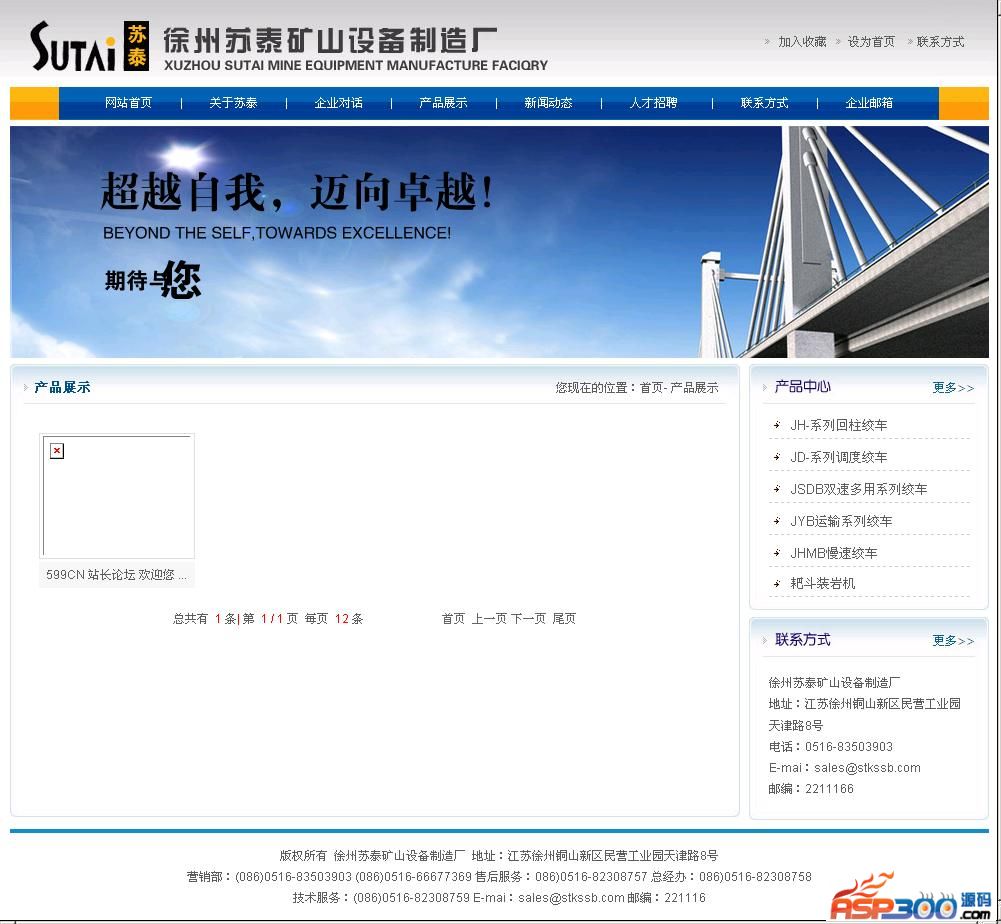Open JYB运输系列绞车 product link

tap(841, 521)
